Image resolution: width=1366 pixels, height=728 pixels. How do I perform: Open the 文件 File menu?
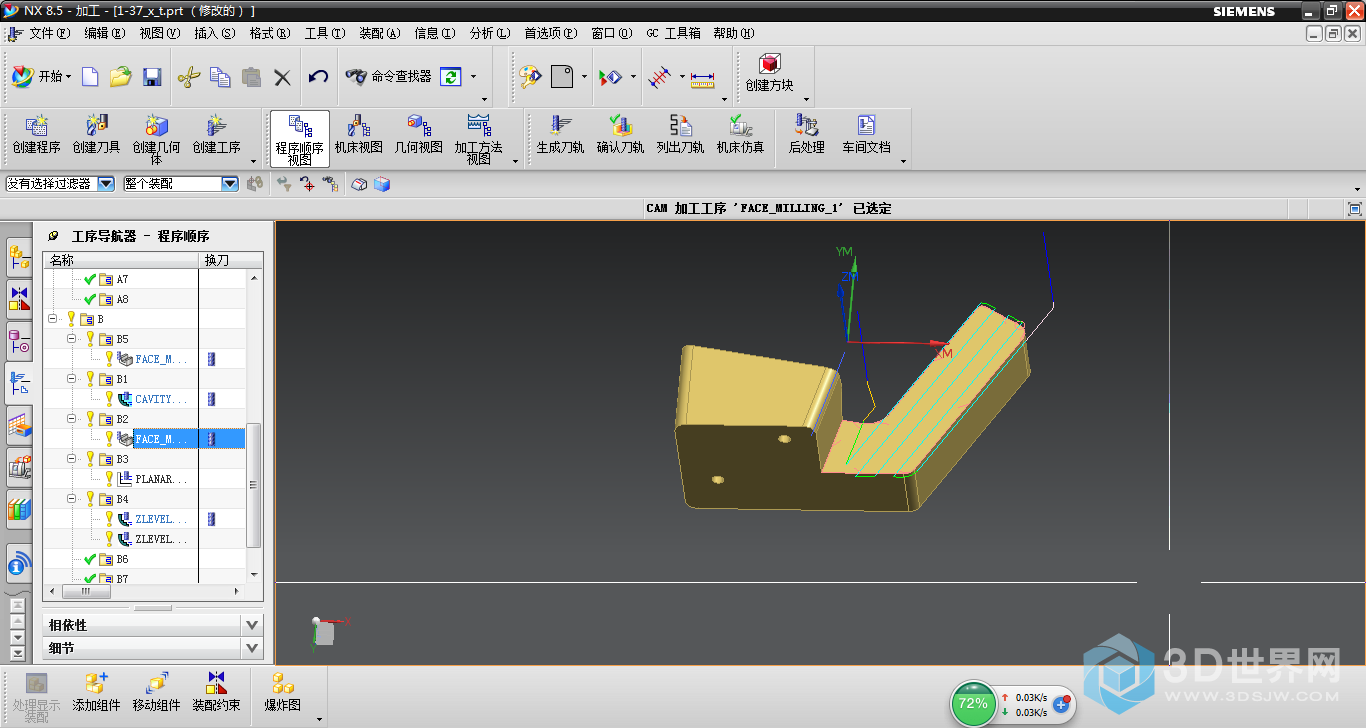pos(50,33)
